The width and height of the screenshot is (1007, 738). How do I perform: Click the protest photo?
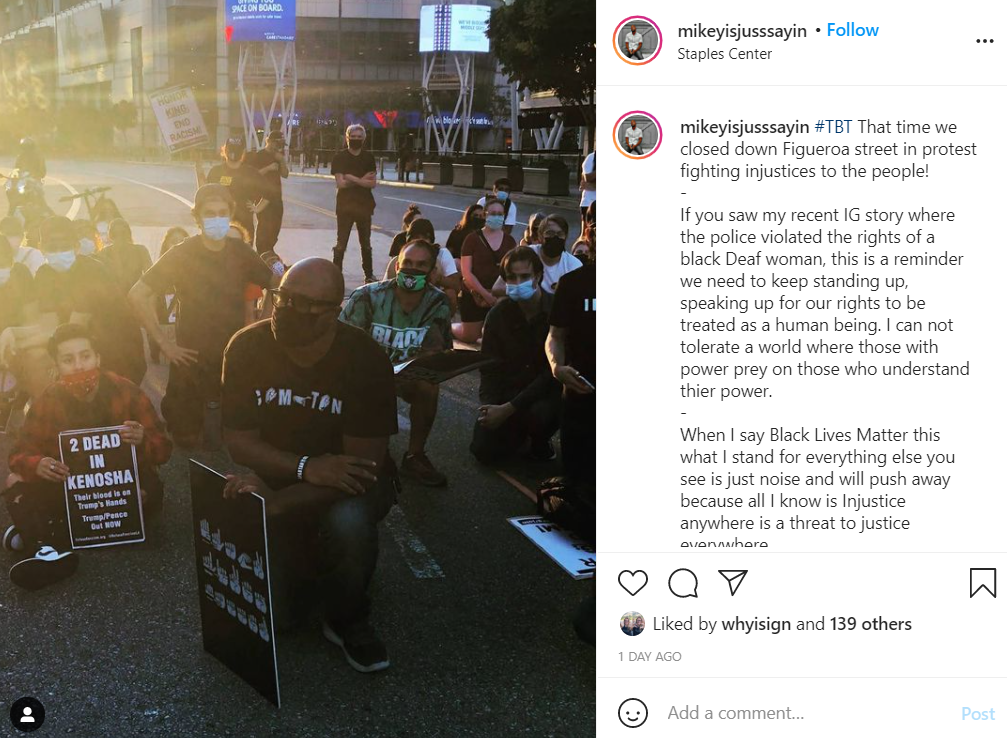click(x=298, y=369)
